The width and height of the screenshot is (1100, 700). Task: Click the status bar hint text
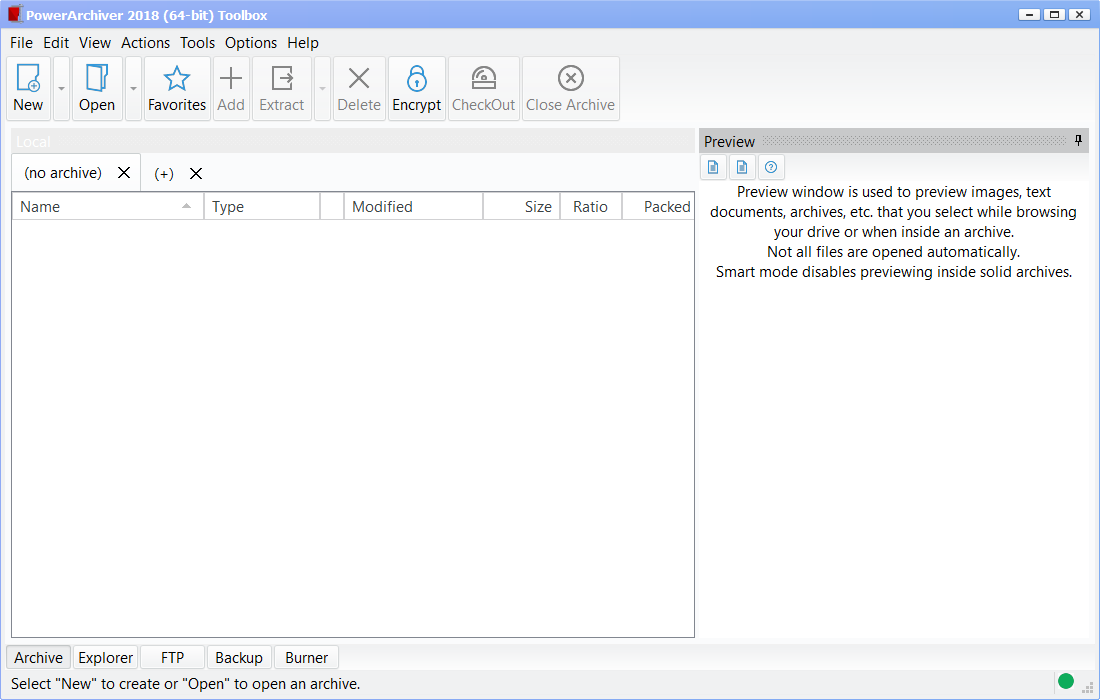[185, 684]
